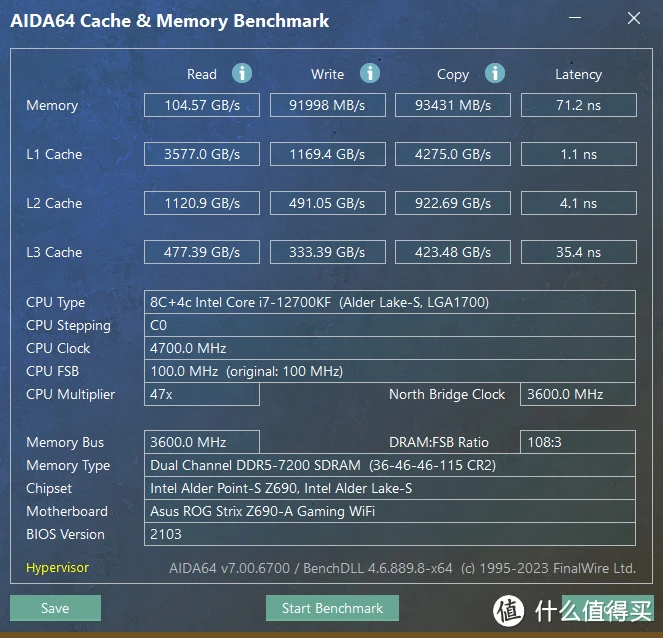Select the Memory Read result field
This screenshot has width=663, height=638.
click(201, 105)
